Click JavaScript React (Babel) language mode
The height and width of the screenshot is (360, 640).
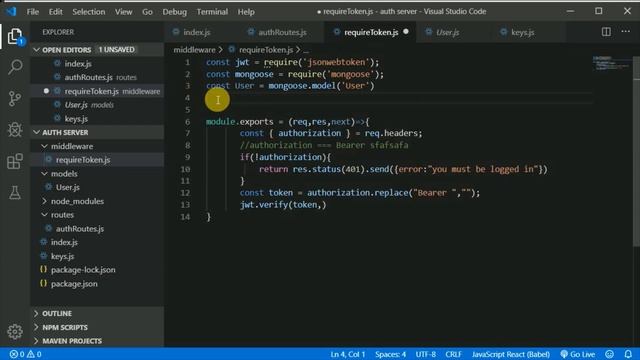pyautogui.click(x=511, y=354)
